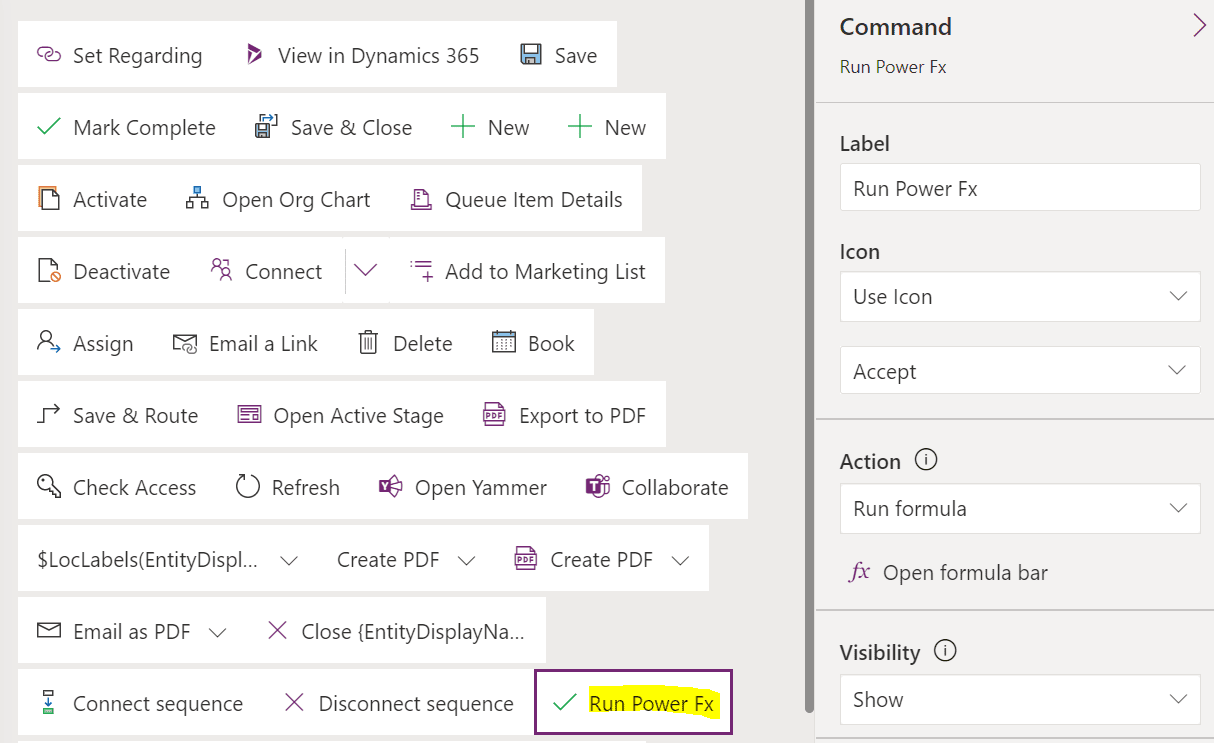
Task: Click the Open formula bar link
Action: tap(965, 572)
